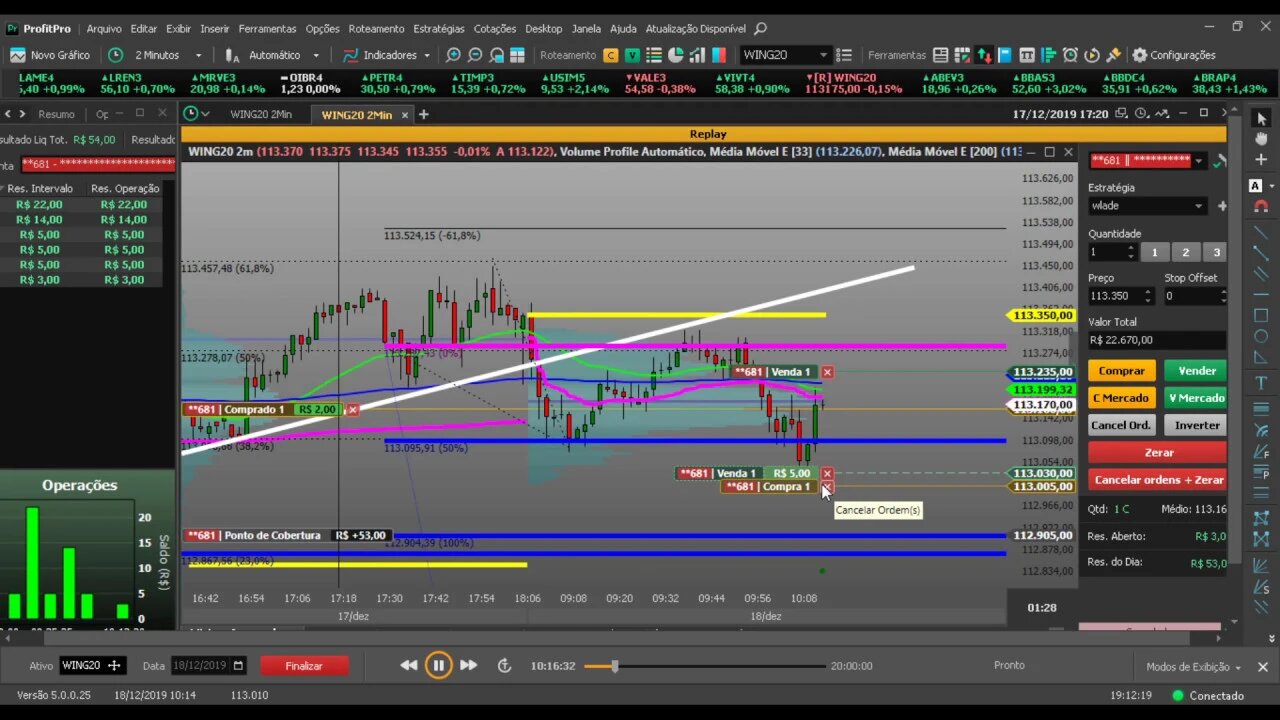Click the Stop Offset input field
This screenshot has width=1280, height=720.
pos(1190,296)
